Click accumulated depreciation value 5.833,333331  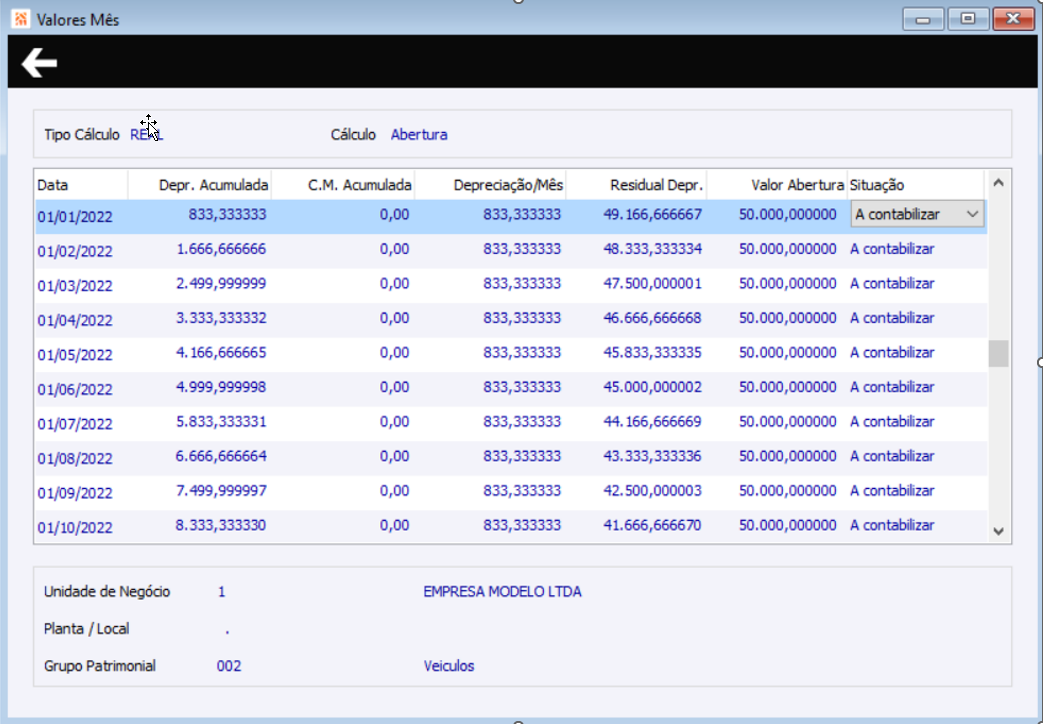pos(221,422)
